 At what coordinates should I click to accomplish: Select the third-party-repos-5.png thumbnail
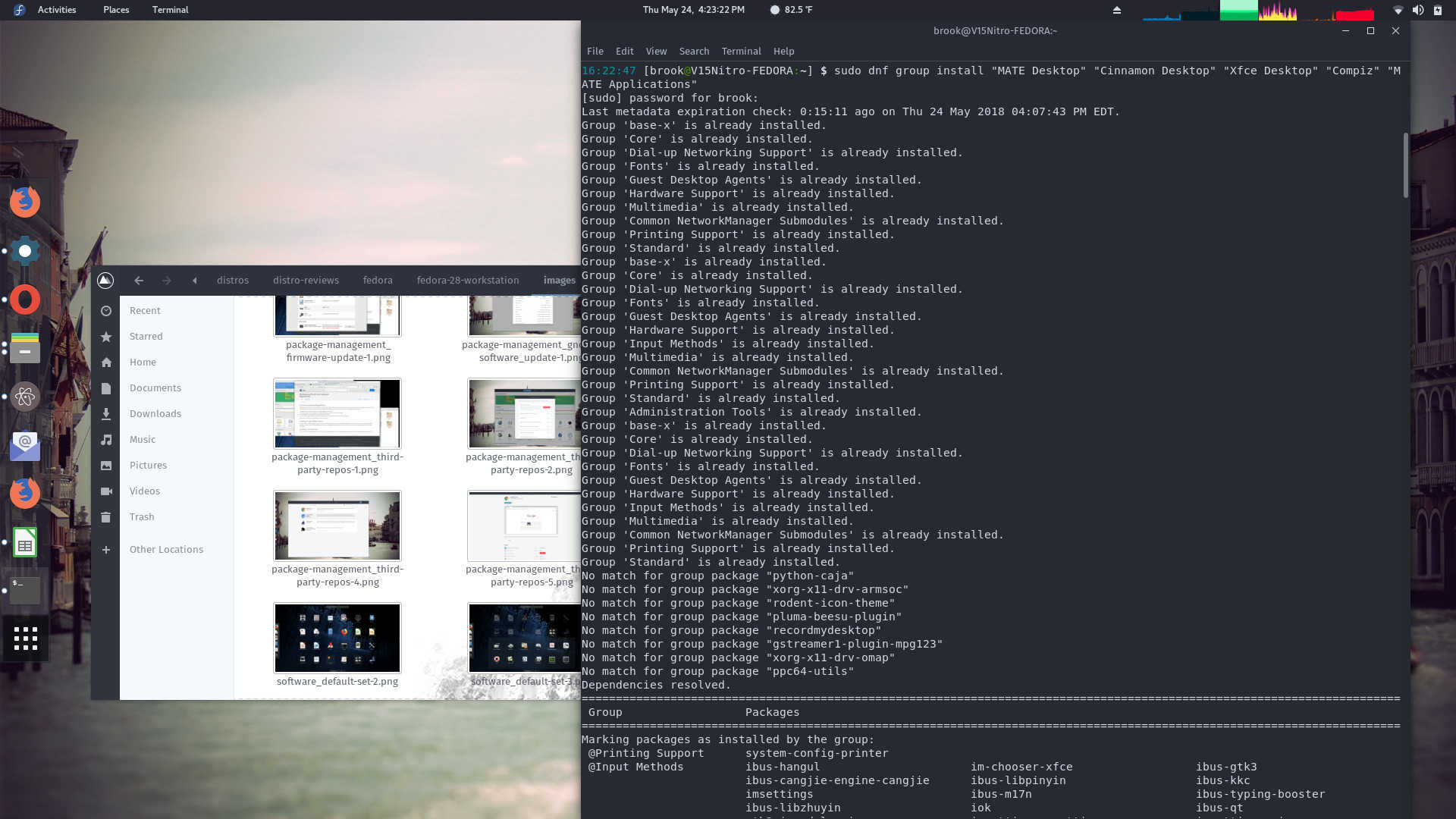(524, 526)
